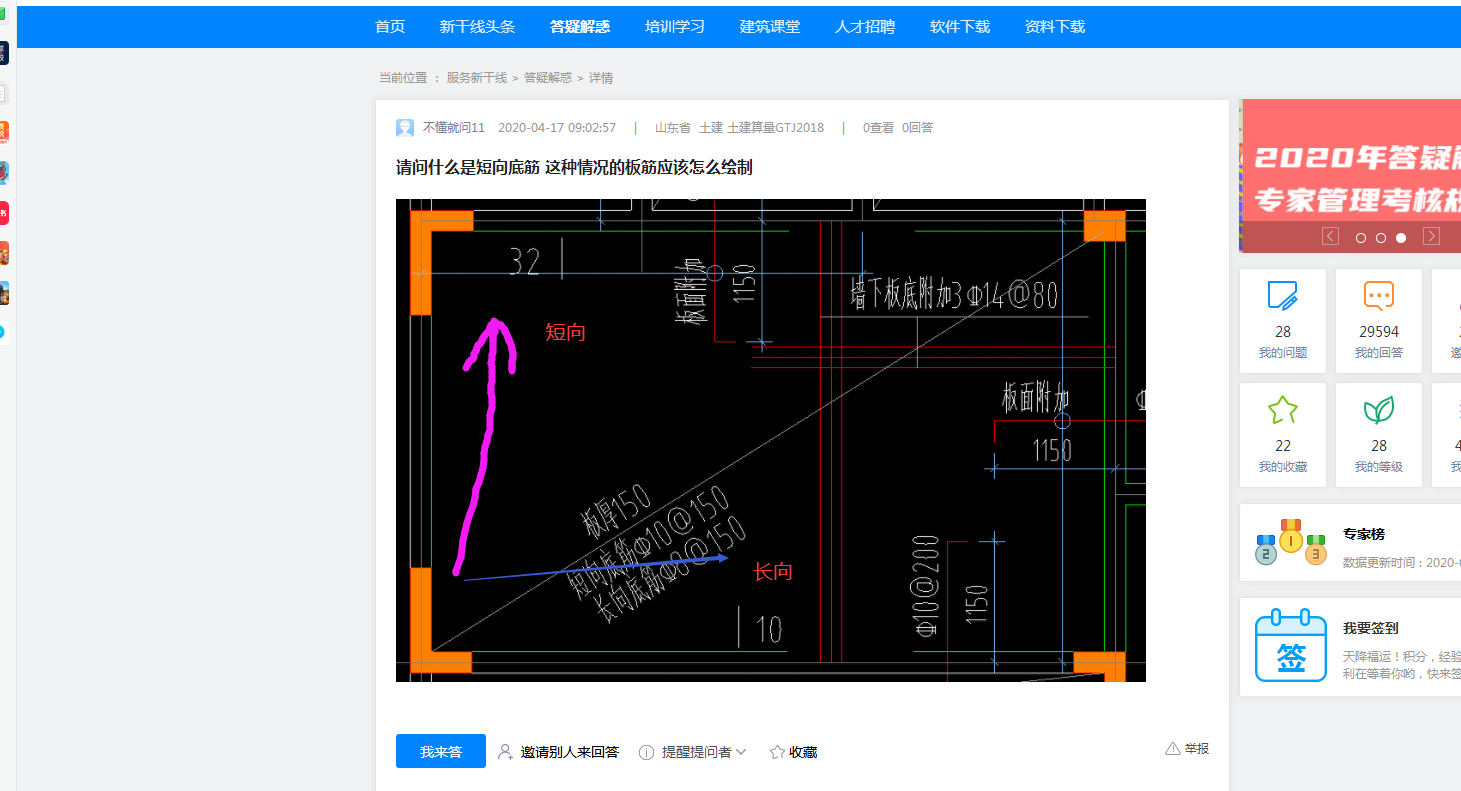Open 建筑课堂 in the top navigation
This screenshot has width=1461, height=791.
(x=770, y=27)
